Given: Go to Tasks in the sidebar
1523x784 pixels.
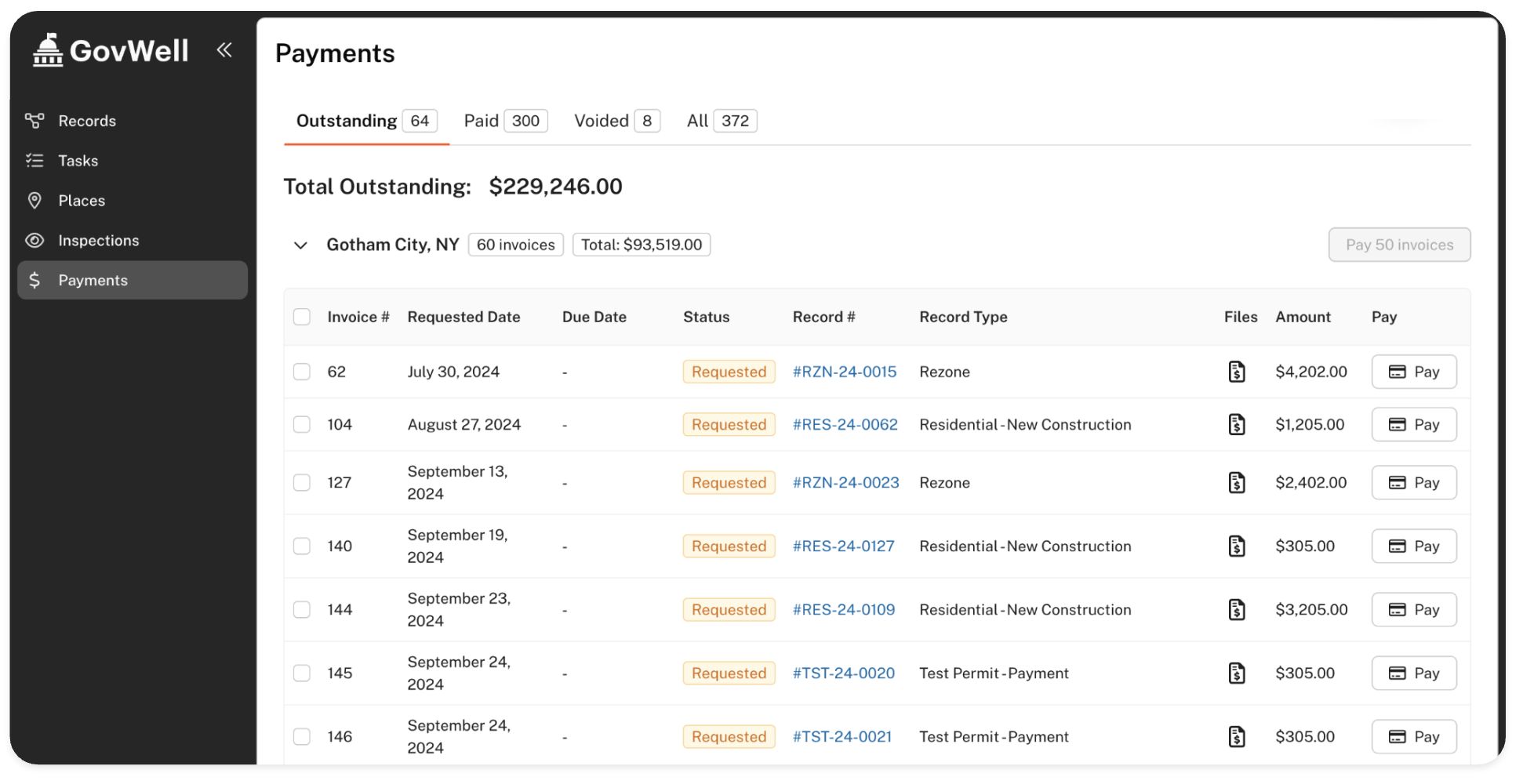Looking at the screenshot, I should pos(78,161).
